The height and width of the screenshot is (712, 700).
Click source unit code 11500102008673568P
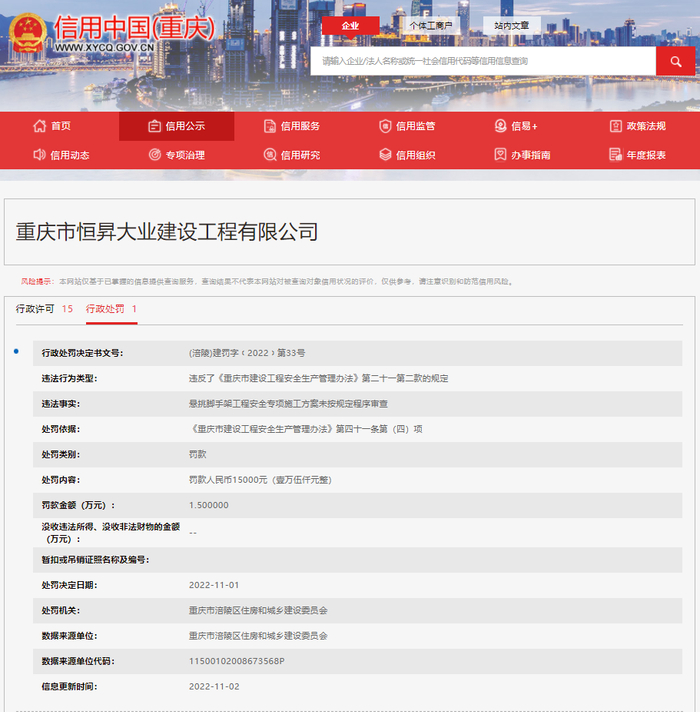[x=237, y=661]
